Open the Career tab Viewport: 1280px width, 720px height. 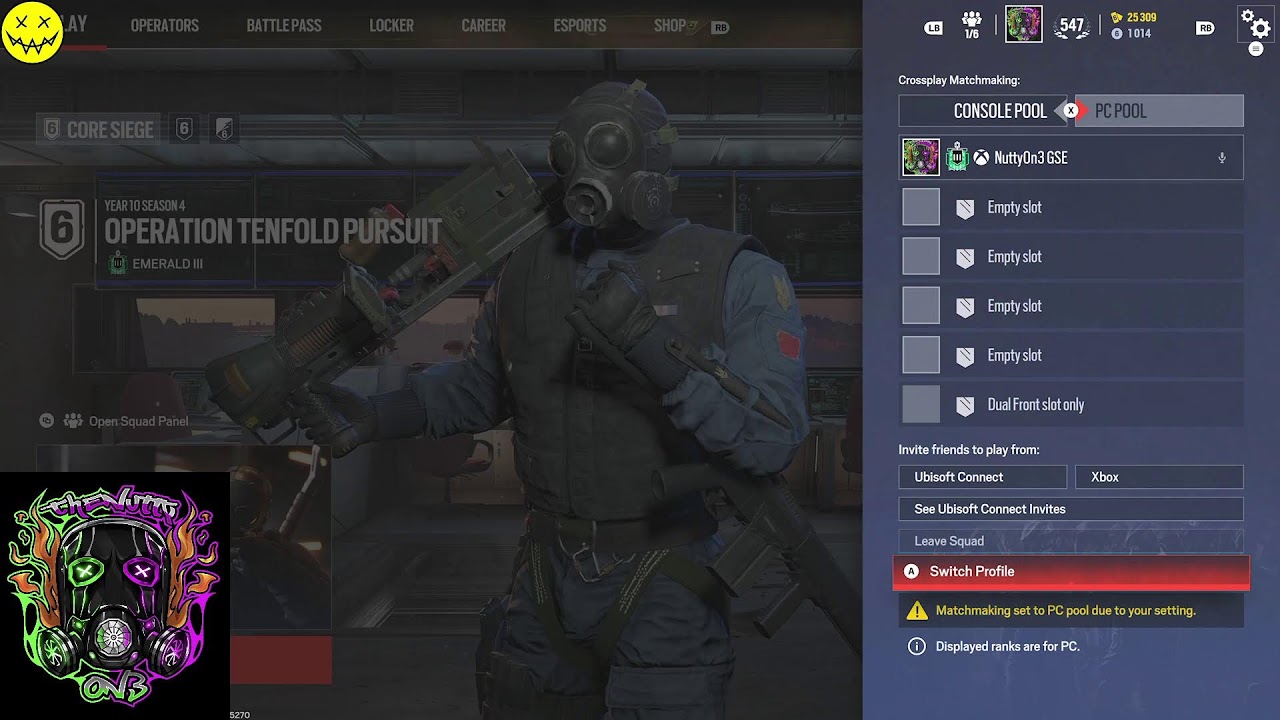[484, 26]
